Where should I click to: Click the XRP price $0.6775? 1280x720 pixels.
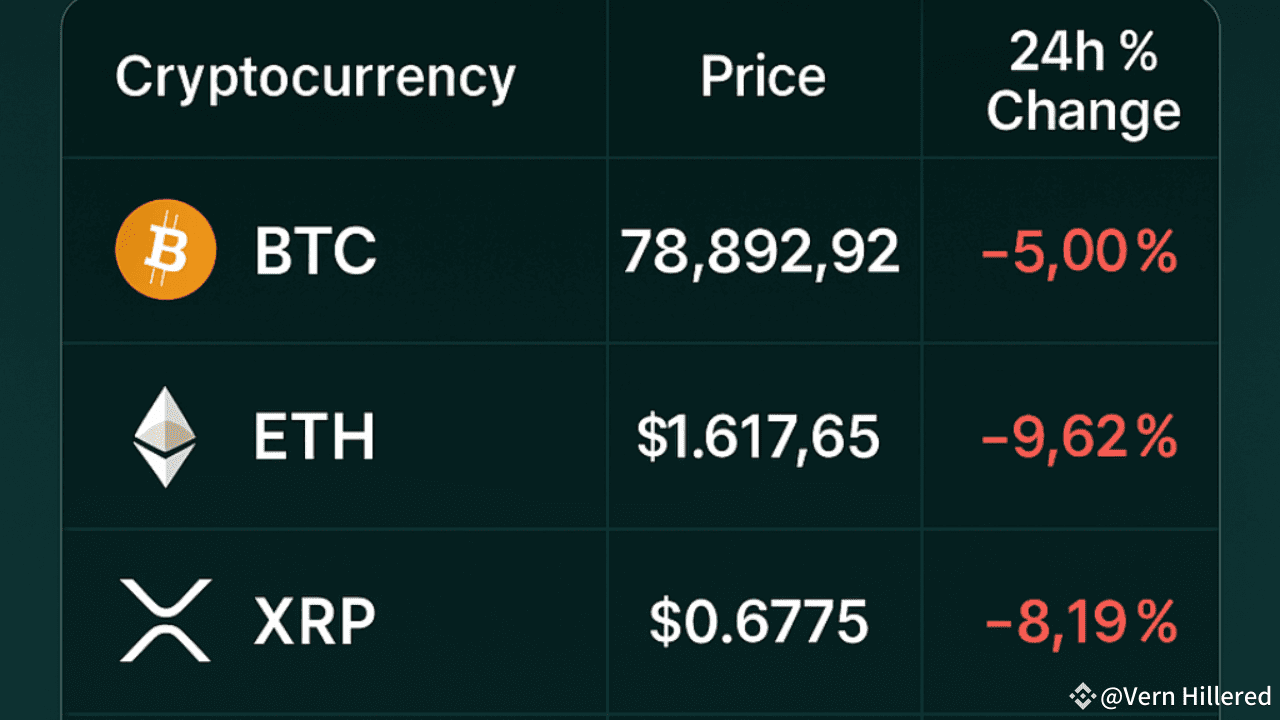coord(758,621)
